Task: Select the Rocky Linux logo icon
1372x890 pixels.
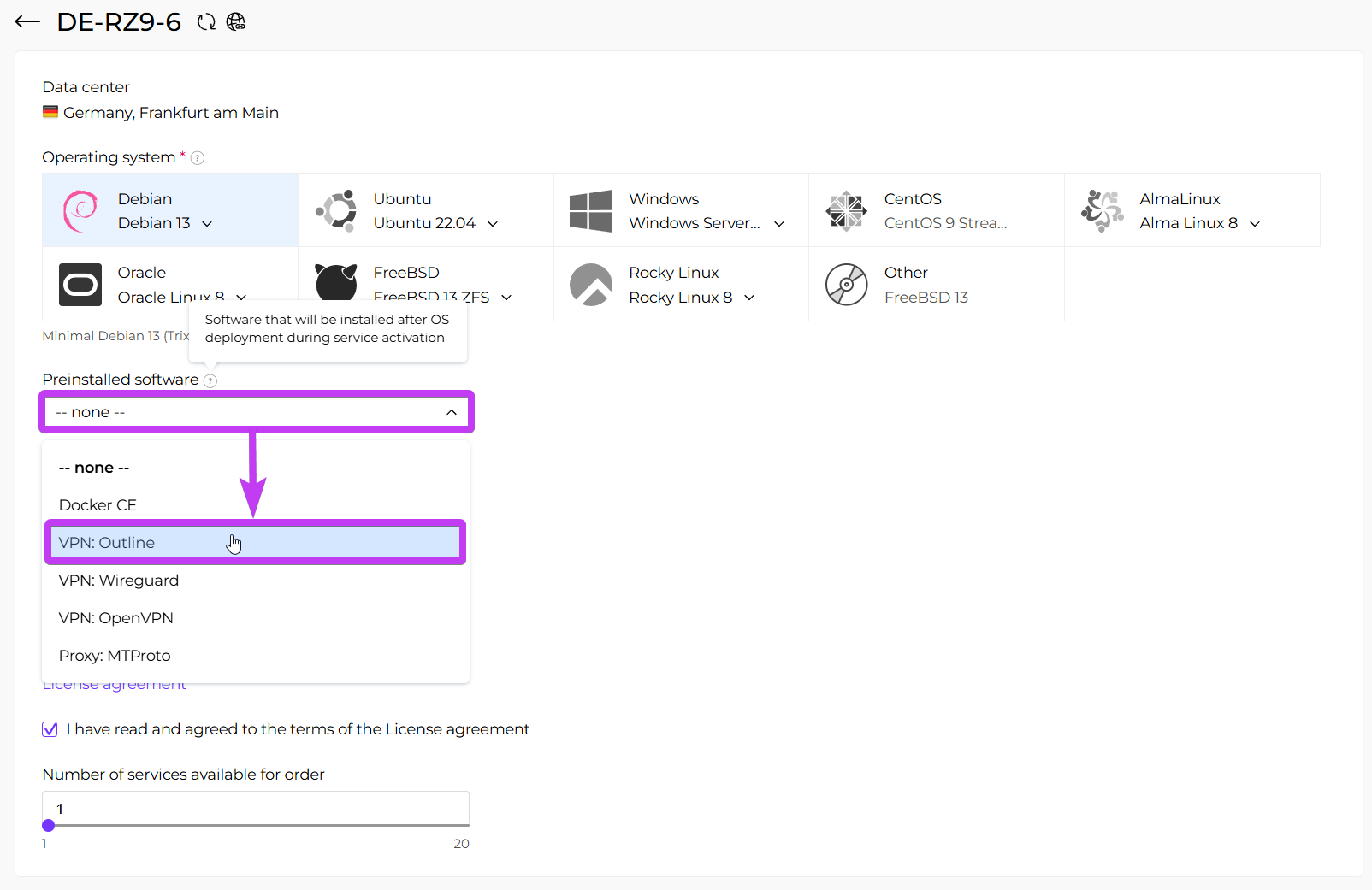Action: 591,285
